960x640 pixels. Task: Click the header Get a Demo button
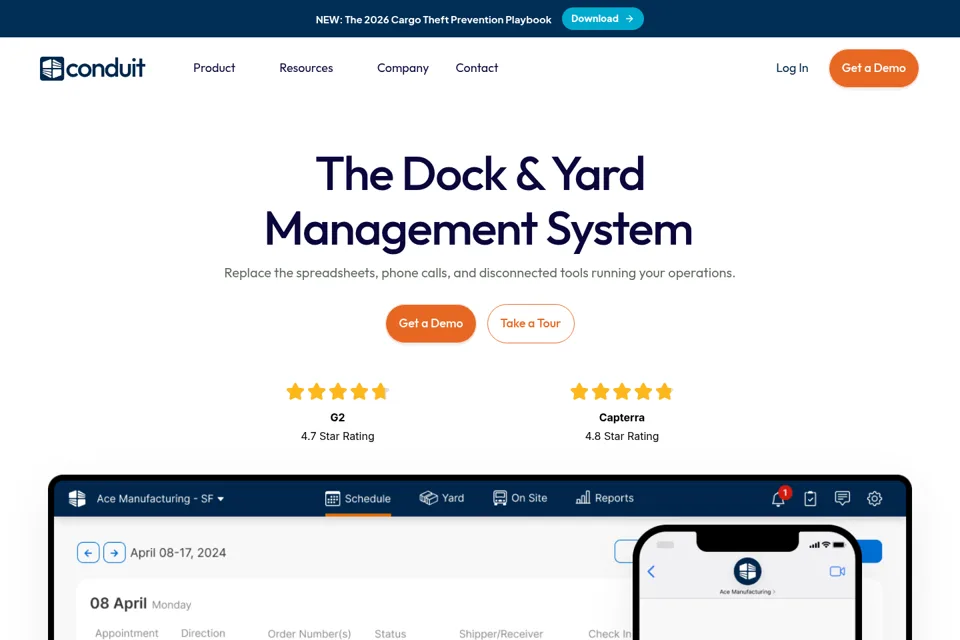point(874,68)
